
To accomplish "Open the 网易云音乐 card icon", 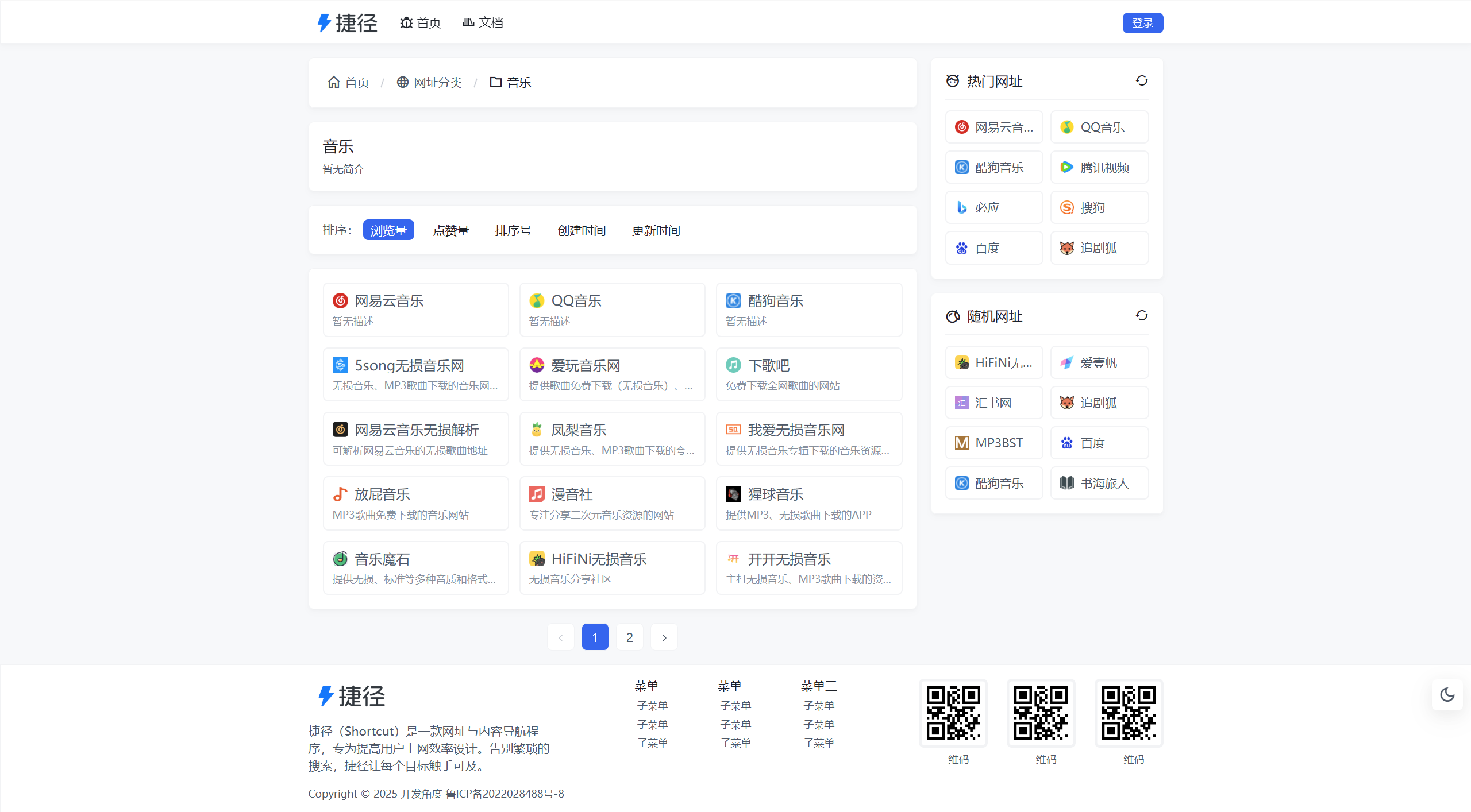I will 340,300.
